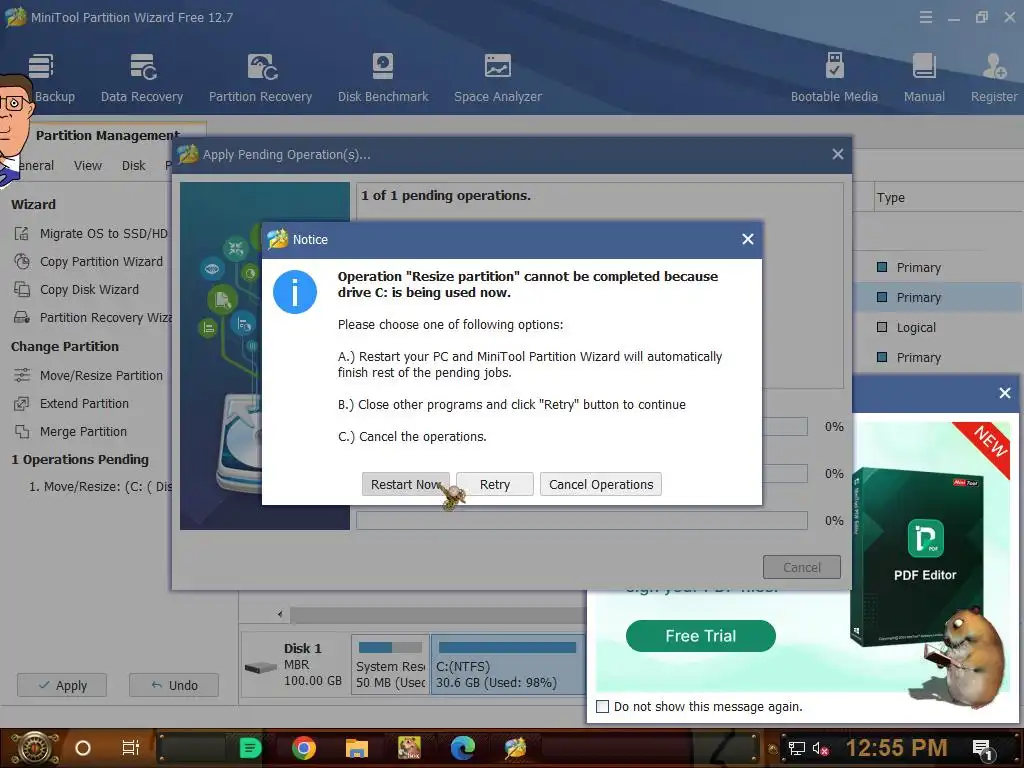Click the bottom progress bar in Apply dialog
Viewport: 1024px width, 768px height.
581,520
